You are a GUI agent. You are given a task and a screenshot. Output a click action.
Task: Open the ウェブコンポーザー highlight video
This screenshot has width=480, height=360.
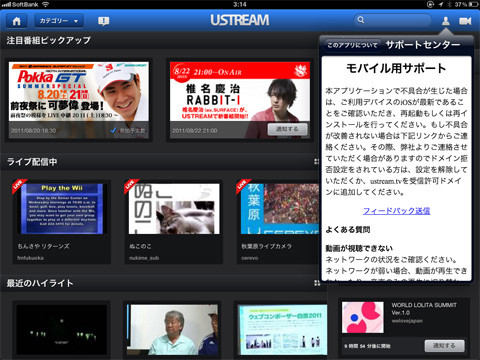[x=283, y=329]
